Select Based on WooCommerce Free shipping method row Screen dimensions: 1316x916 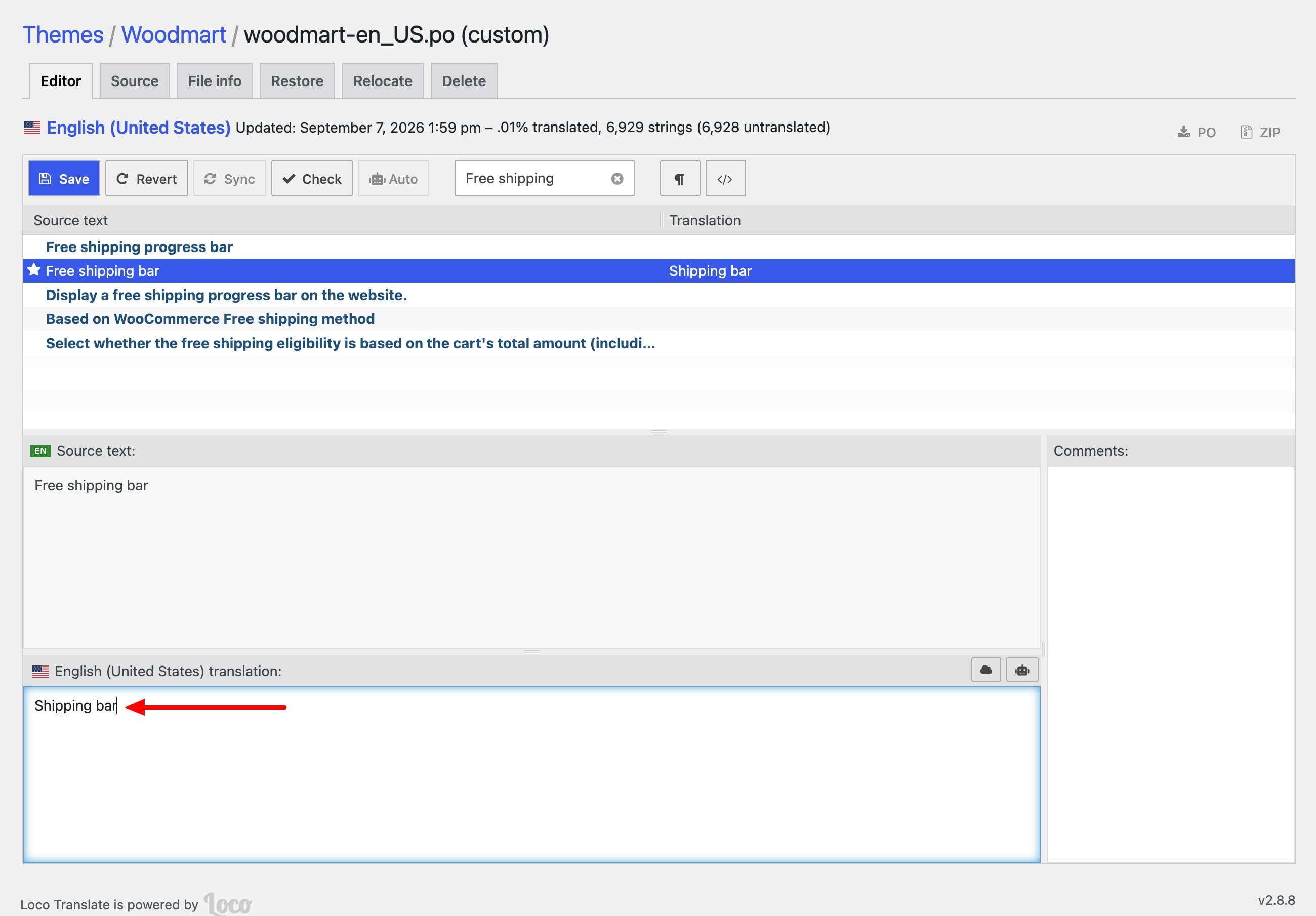[659, 319]
